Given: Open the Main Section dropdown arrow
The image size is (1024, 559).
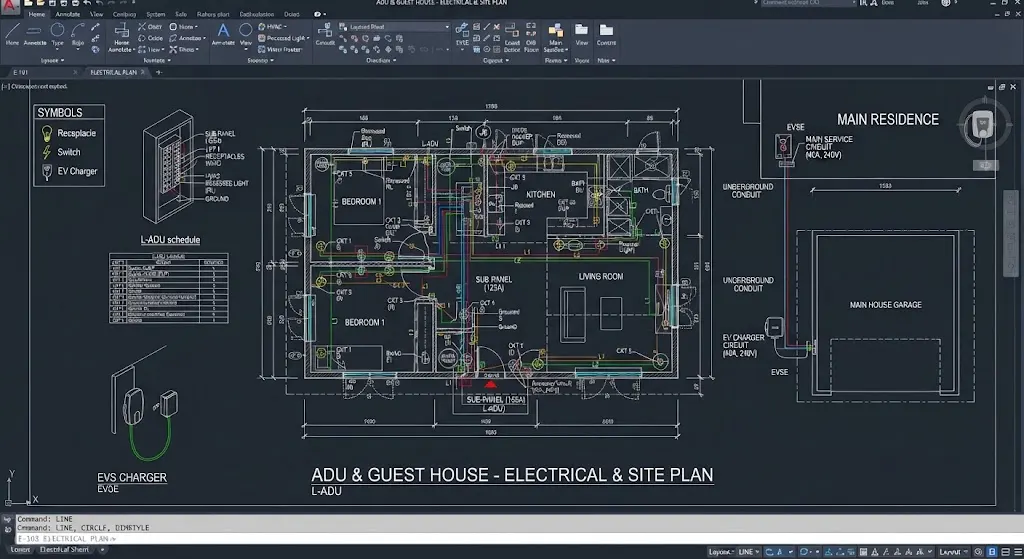Looking at the screenshot, I should point(567,50).
